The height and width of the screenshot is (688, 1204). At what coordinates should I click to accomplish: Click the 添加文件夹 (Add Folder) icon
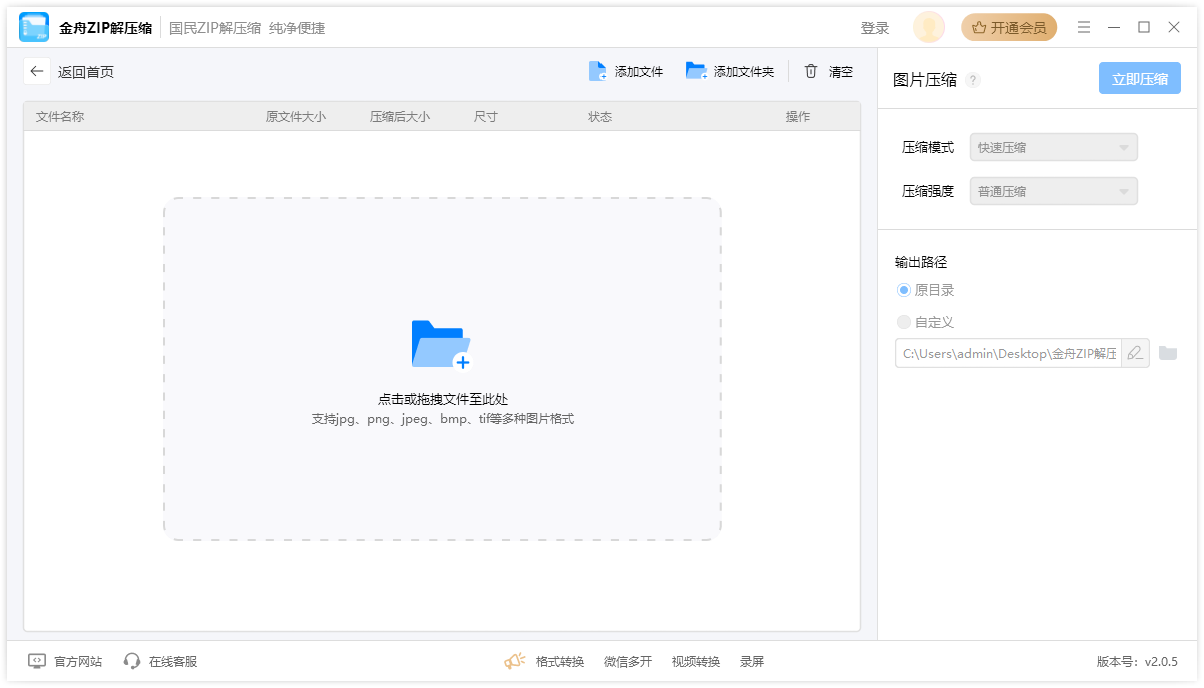coord(696,71)
